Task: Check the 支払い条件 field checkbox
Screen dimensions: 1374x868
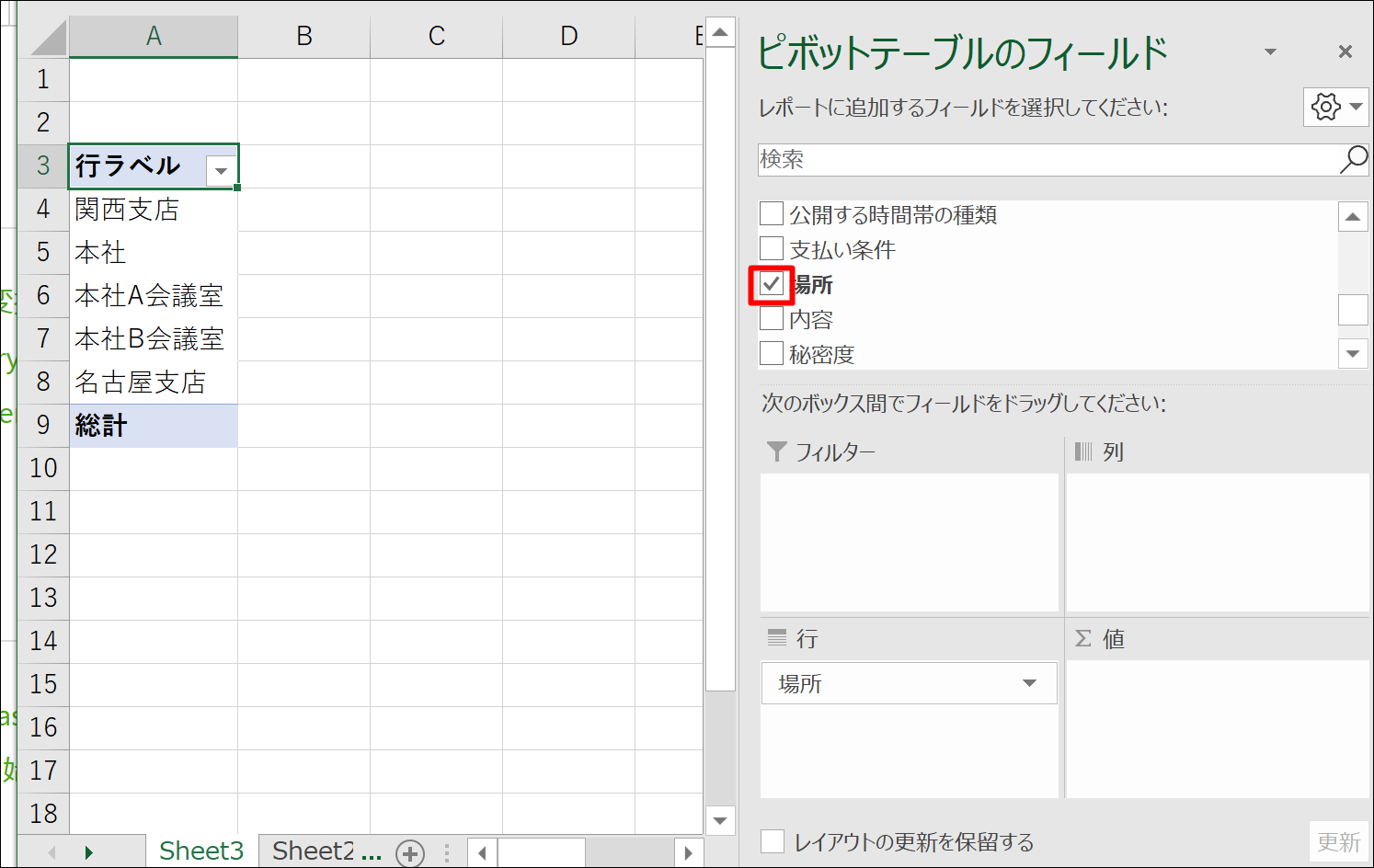Action: pyautogui.click(x=772, y=249)
